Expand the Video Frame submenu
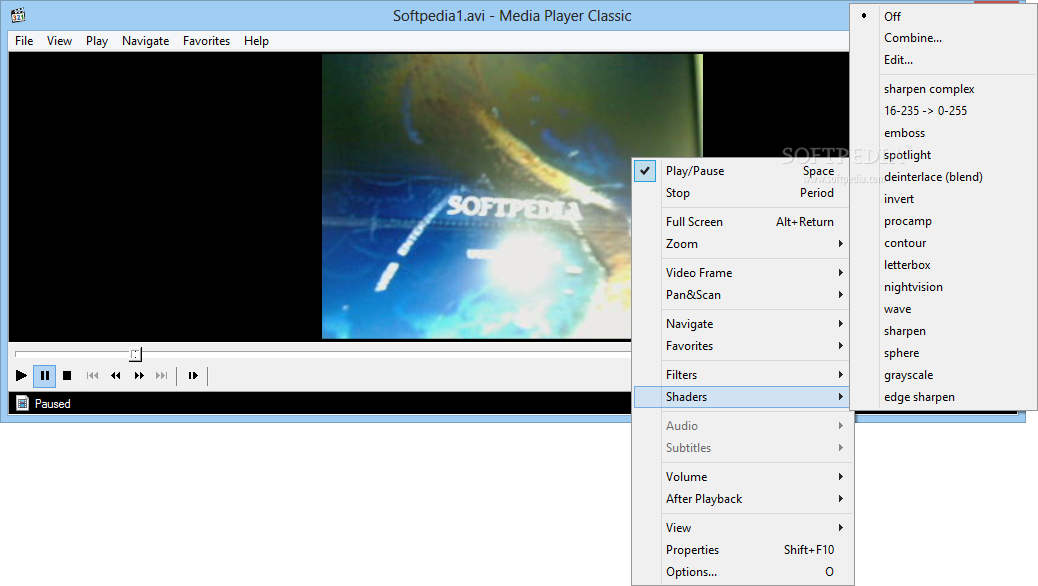Image resolution: width=1038 pixels, height=586 pixels. 743,273
